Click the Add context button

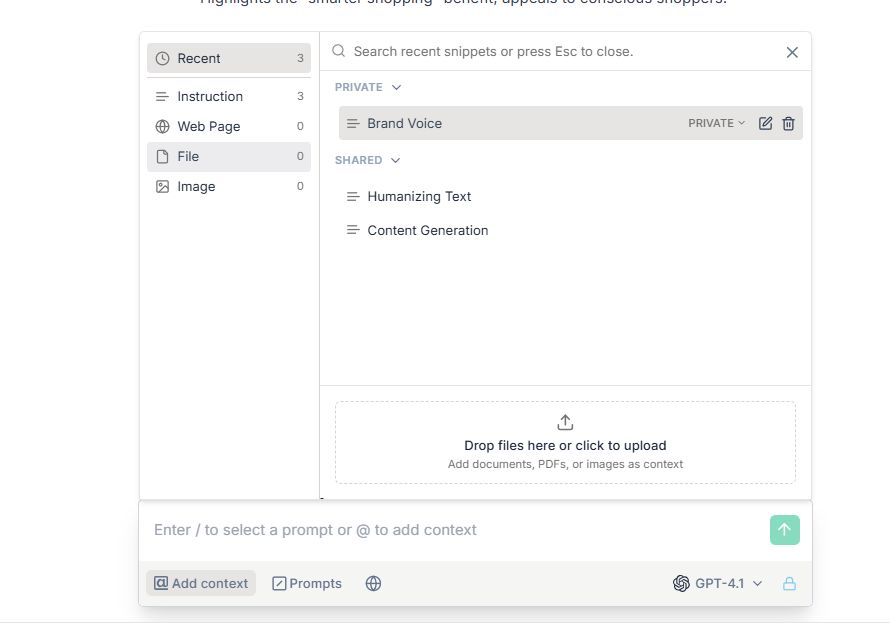tap(201, 583)
